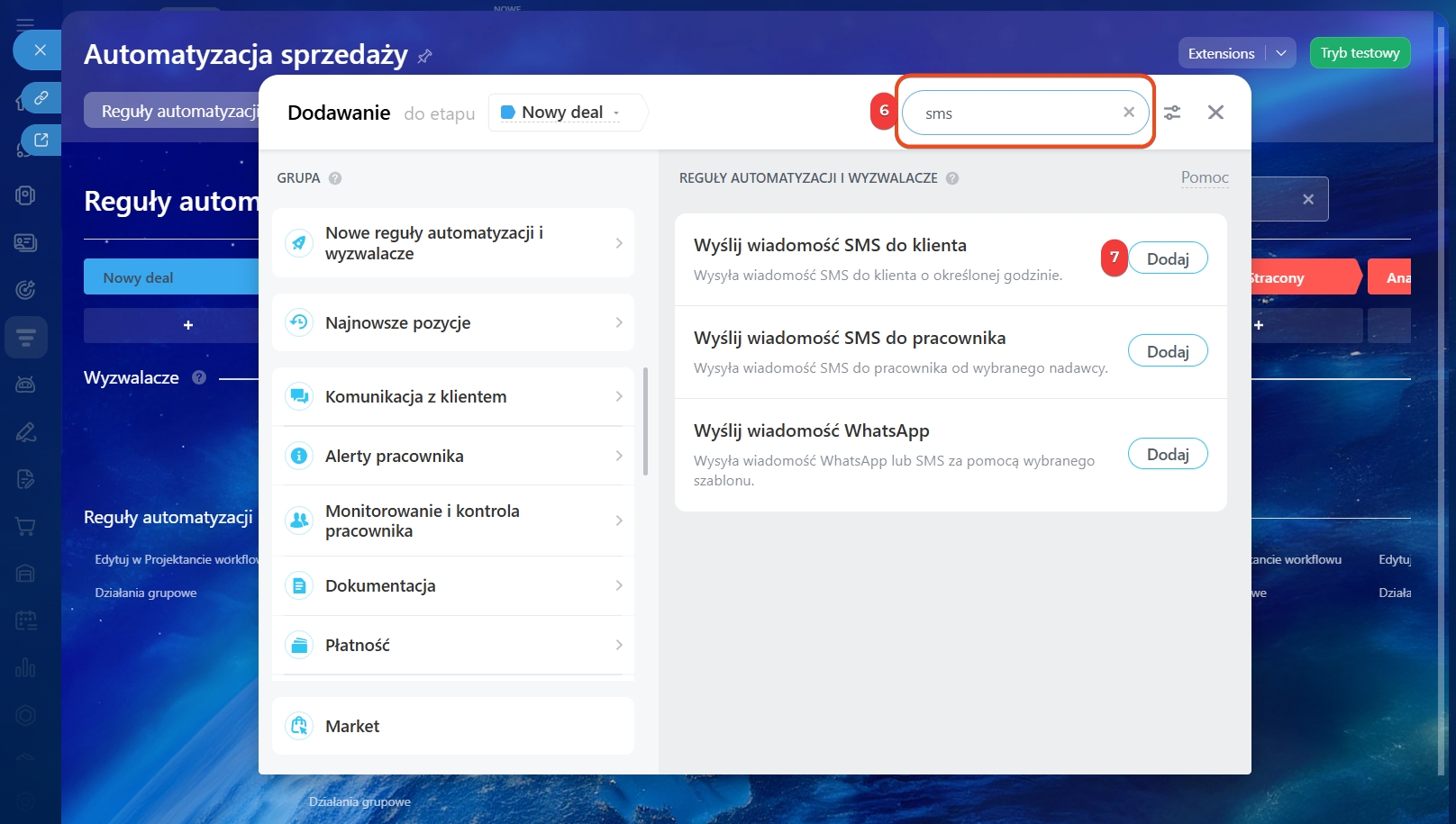
Task: Click the history clock icon of Najnowsze pozycje
Action: tap(299, 322)
